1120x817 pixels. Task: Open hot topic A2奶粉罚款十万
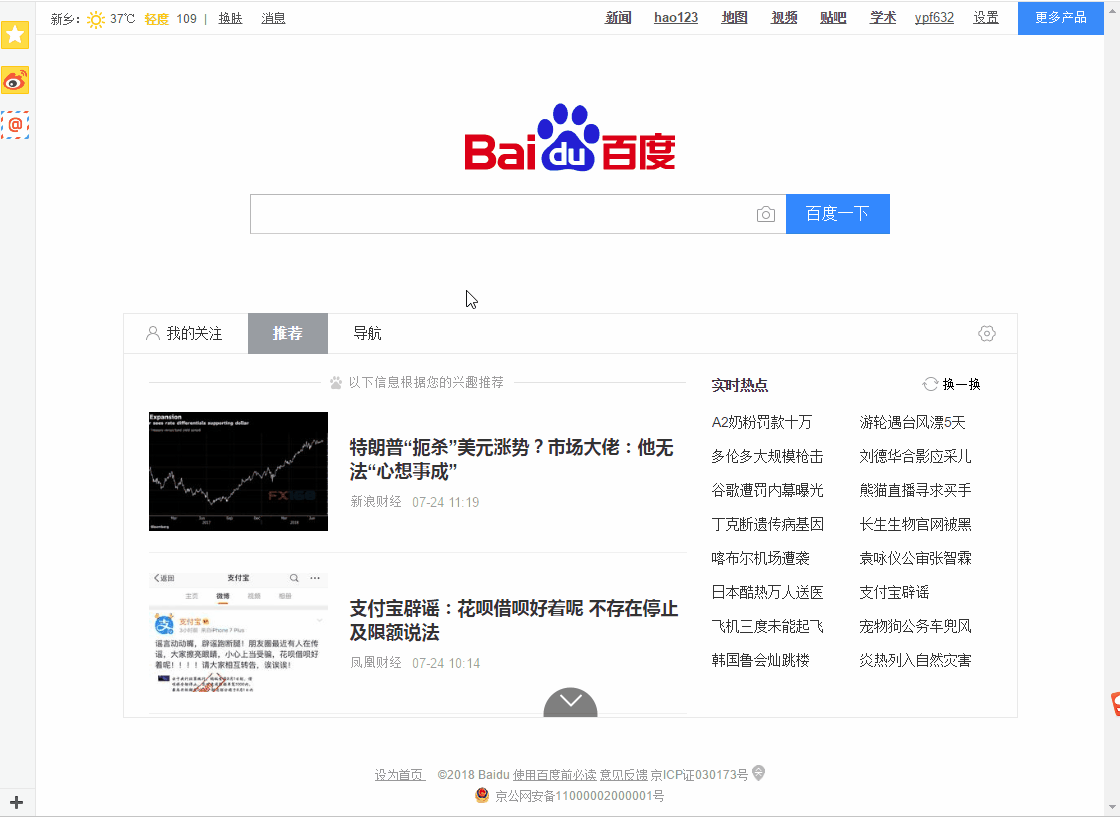pyautogui.click(x=761, y=422)
